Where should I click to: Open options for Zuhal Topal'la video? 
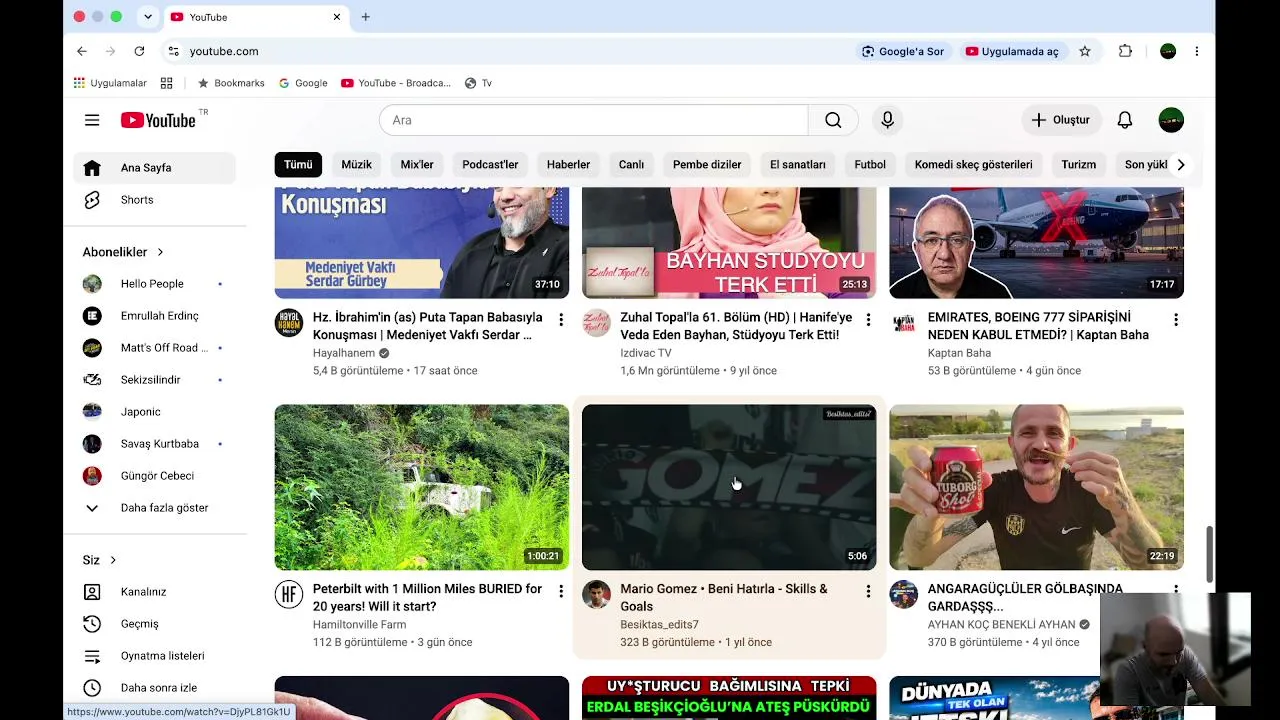tap(868, 320)
